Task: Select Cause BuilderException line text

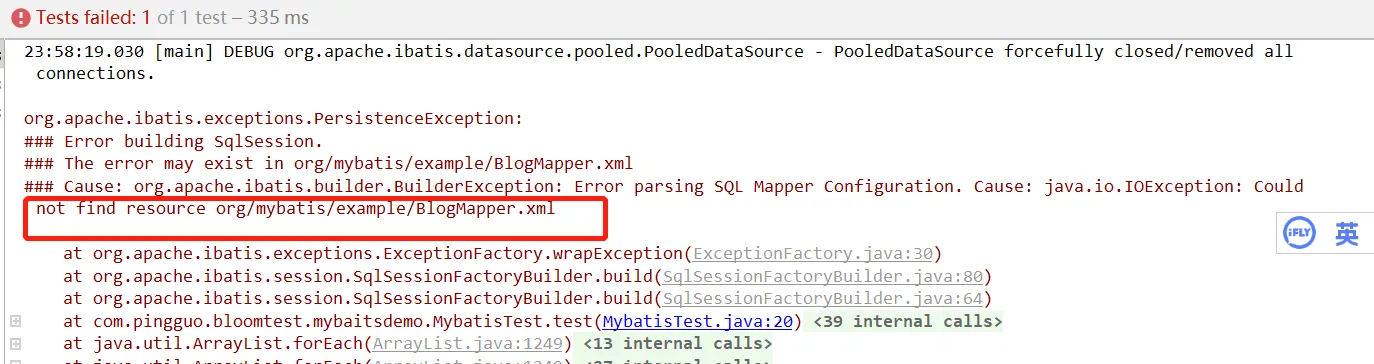Action: (x=664, y=187)
